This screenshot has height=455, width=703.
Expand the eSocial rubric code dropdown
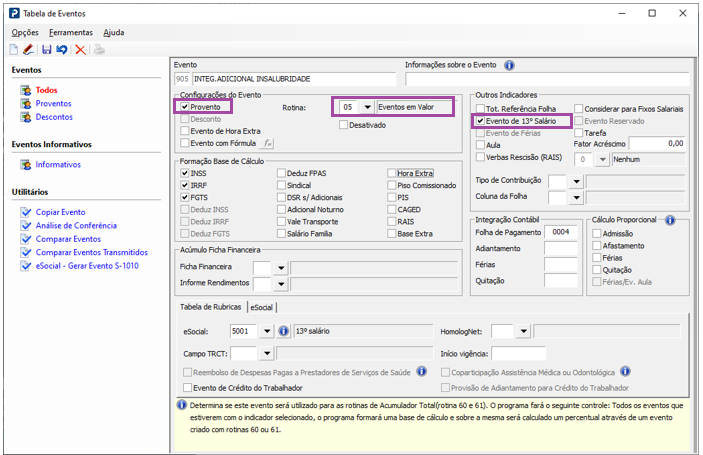[x=267, y=331]
